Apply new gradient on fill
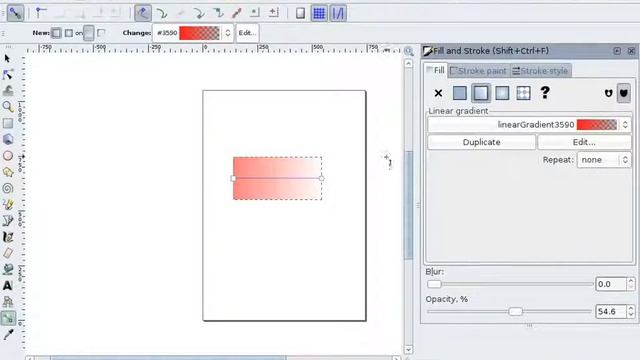Screen dimensions: 640x360 pos(89,33)
